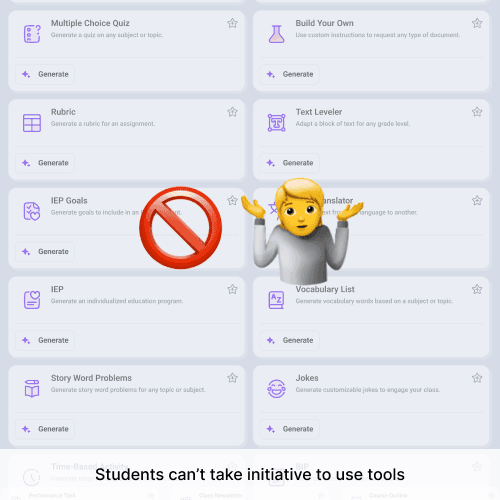Screen dimensions: 500x500
Task: Click 'Generate a quiz on any subject or topic.'
Action: pos(107,35)
